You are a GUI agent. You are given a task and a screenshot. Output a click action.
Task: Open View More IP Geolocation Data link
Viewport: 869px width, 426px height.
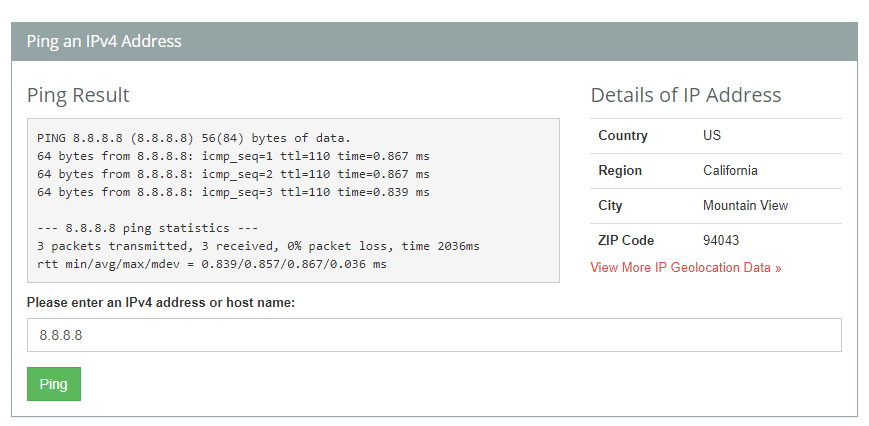click(x=686, y=268)
